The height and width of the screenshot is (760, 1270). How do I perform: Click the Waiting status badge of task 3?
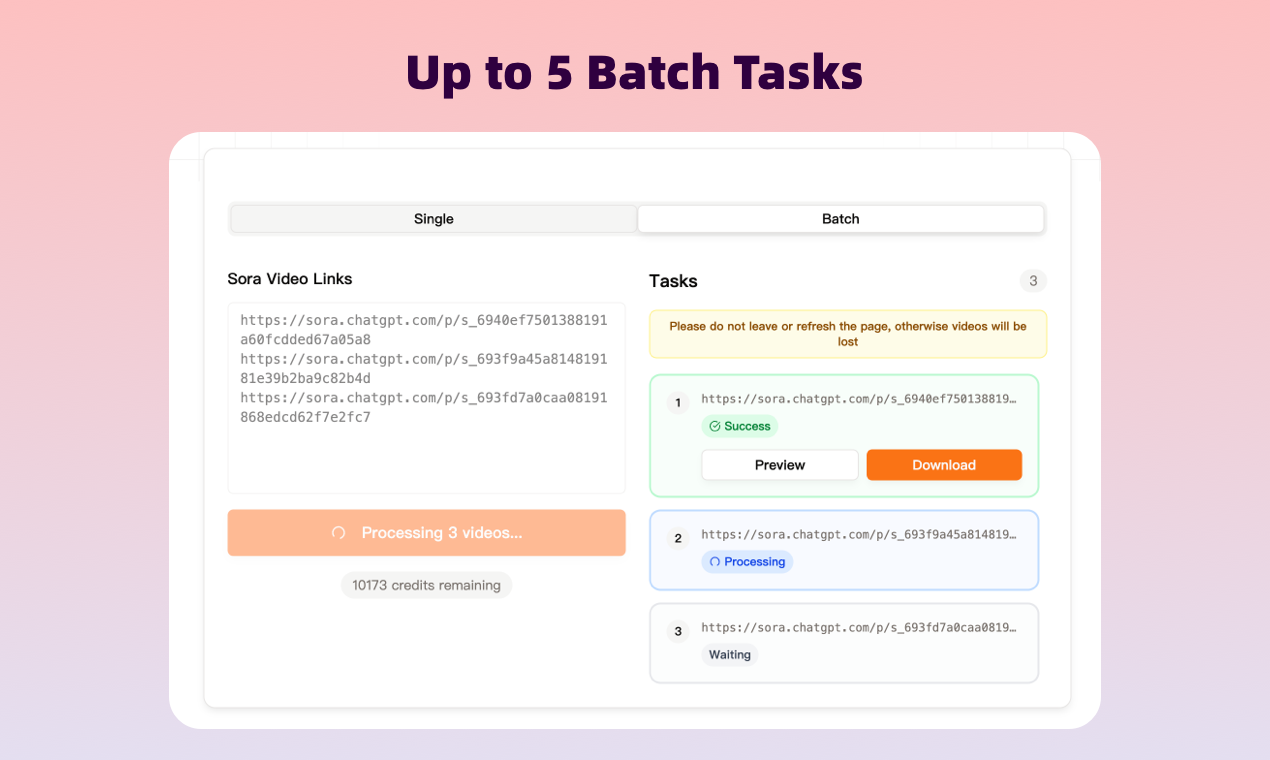click(x=730, y=655)
